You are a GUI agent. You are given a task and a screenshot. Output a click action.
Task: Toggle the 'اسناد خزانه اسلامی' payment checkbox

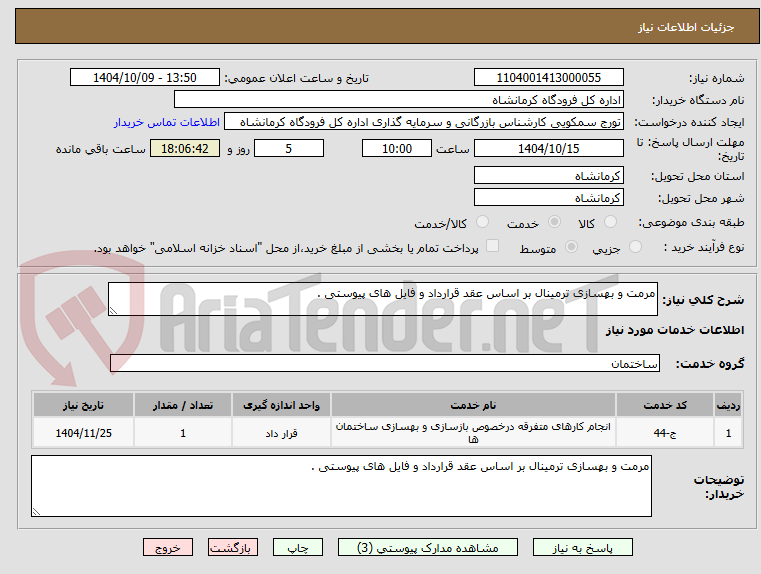(x=492, y=246)
